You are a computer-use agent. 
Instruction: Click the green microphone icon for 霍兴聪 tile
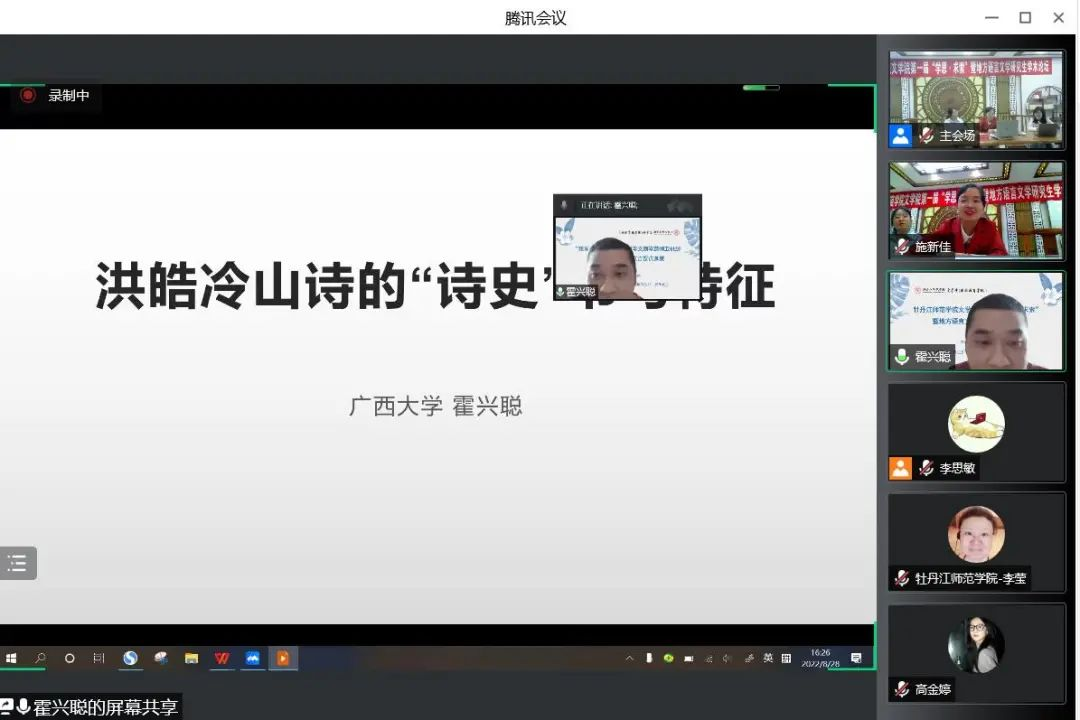(x=902, y=357)
